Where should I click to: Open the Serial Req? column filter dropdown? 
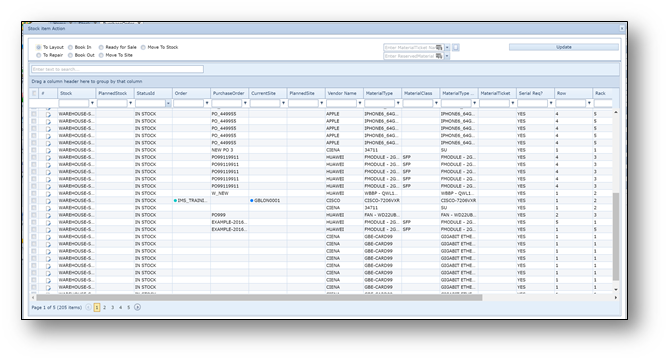[x=551, y=103]
